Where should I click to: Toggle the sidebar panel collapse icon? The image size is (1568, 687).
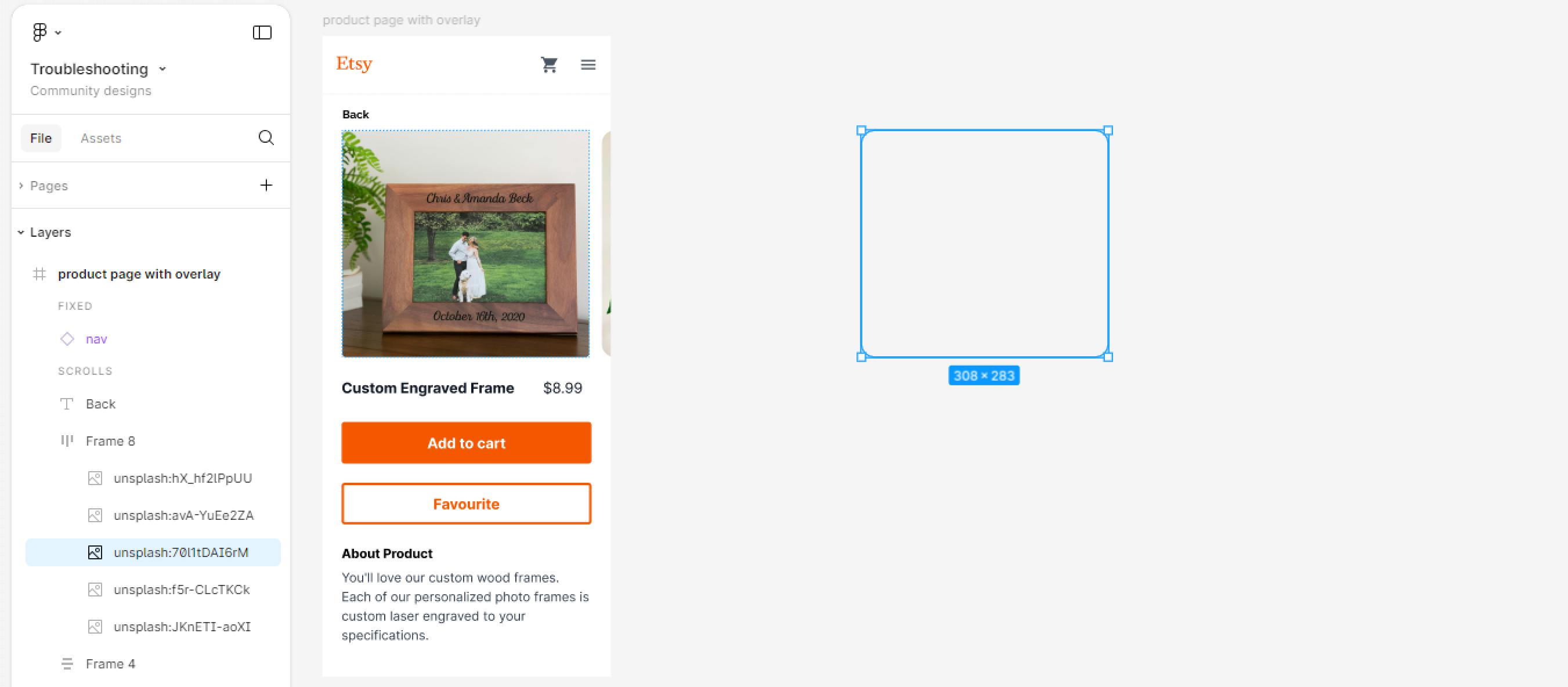click(262, 32)
